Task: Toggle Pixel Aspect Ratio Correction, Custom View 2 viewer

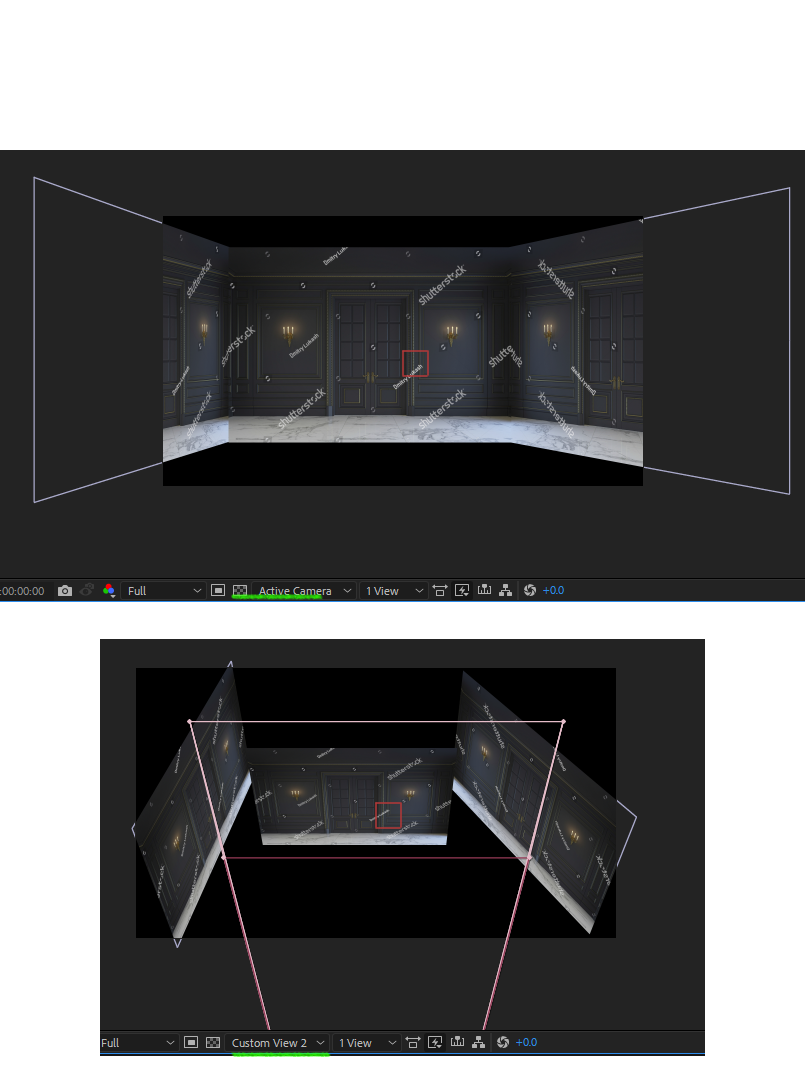Action: point(413,1042)
